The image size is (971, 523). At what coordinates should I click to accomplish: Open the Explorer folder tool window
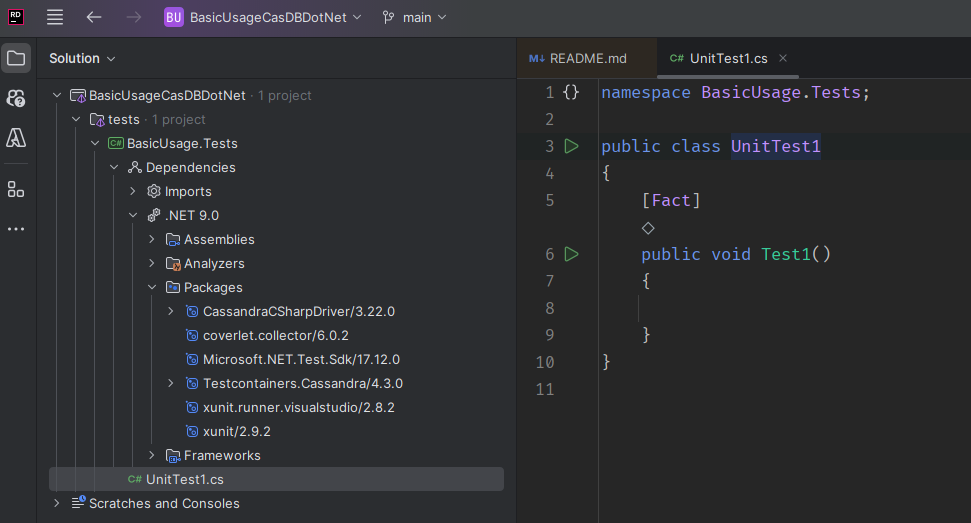[16, 58]
